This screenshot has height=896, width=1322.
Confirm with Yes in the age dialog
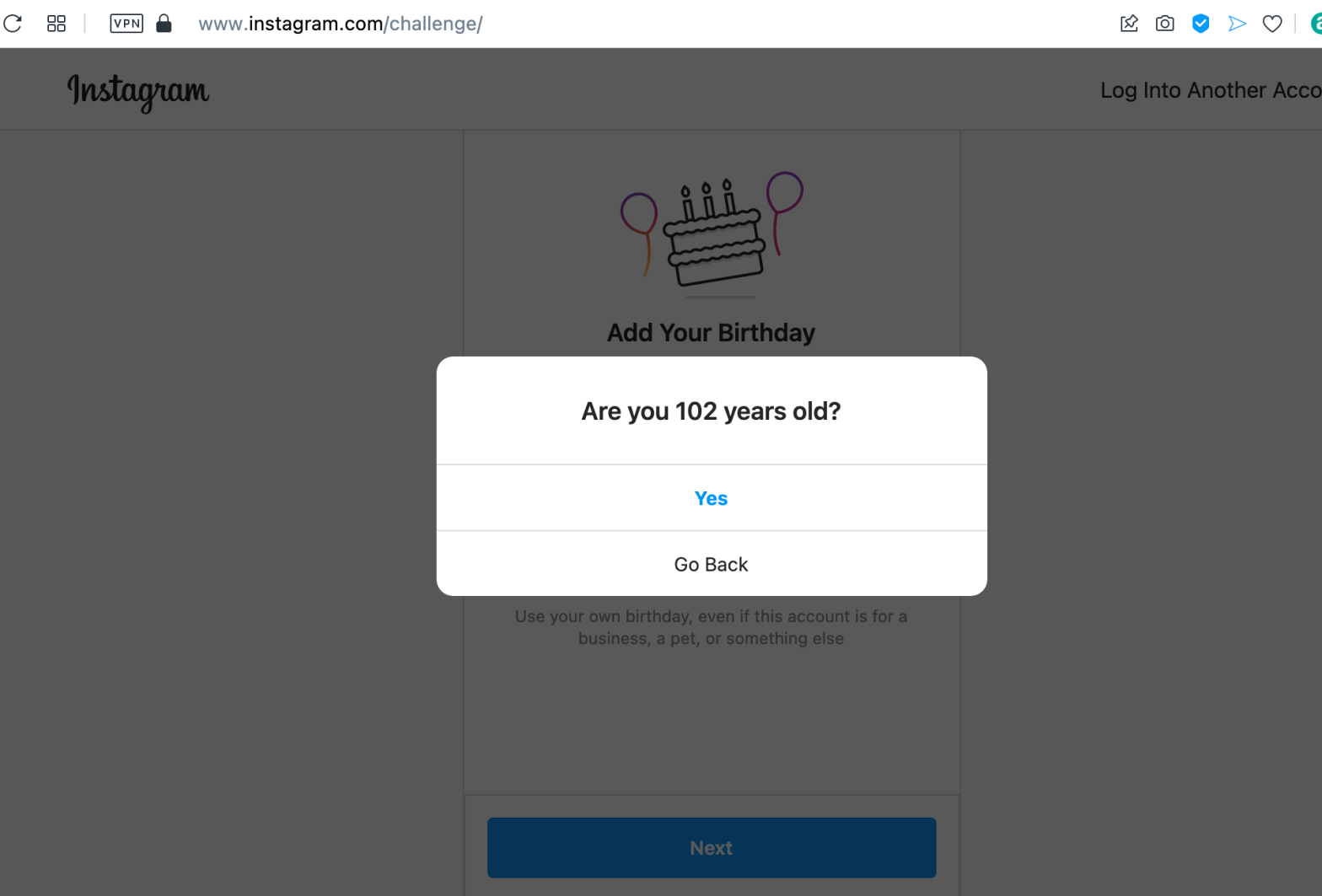coord(711,498)
